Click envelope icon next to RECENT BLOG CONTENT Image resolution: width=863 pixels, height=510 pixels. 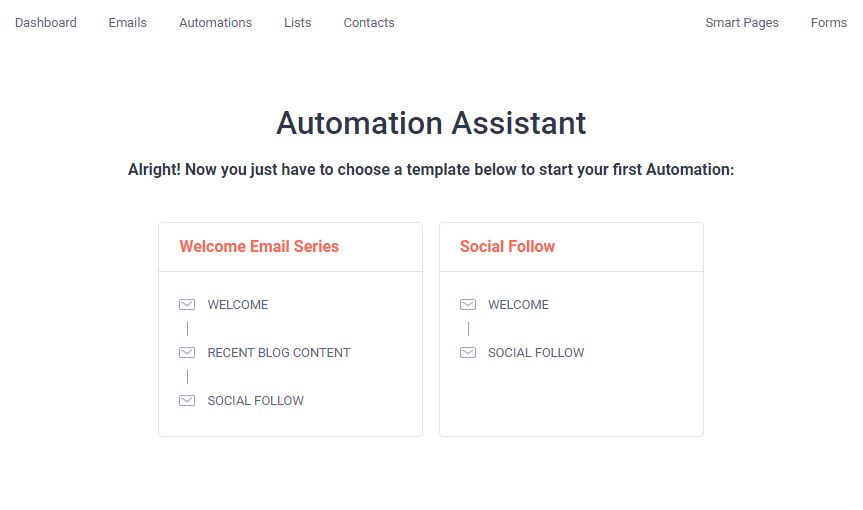coord(187,352)
